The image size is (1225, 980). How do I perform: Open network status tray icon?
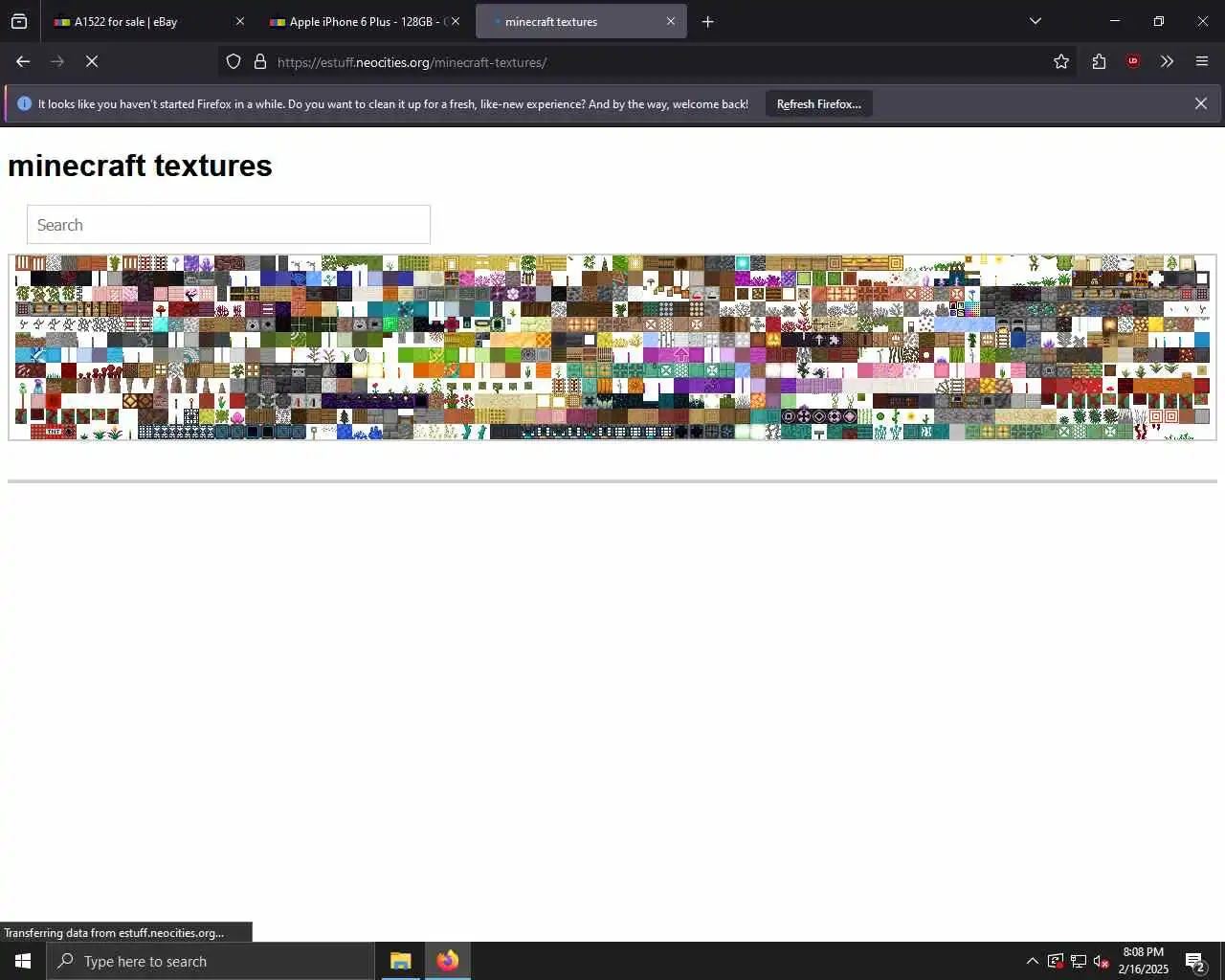[x=1079, y=961]
